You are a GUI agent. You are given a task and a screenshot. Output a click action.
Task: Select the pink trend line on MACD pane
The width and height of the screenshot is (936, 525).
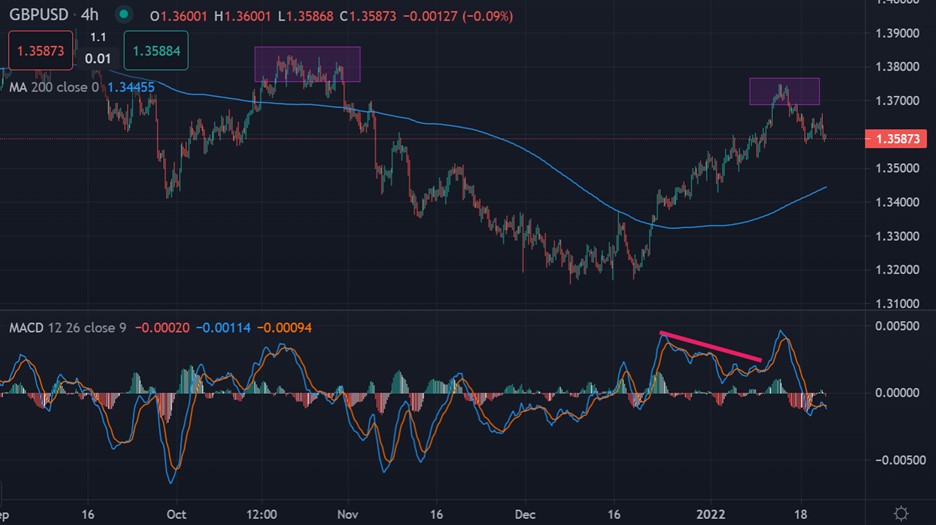tap(710, 346)
